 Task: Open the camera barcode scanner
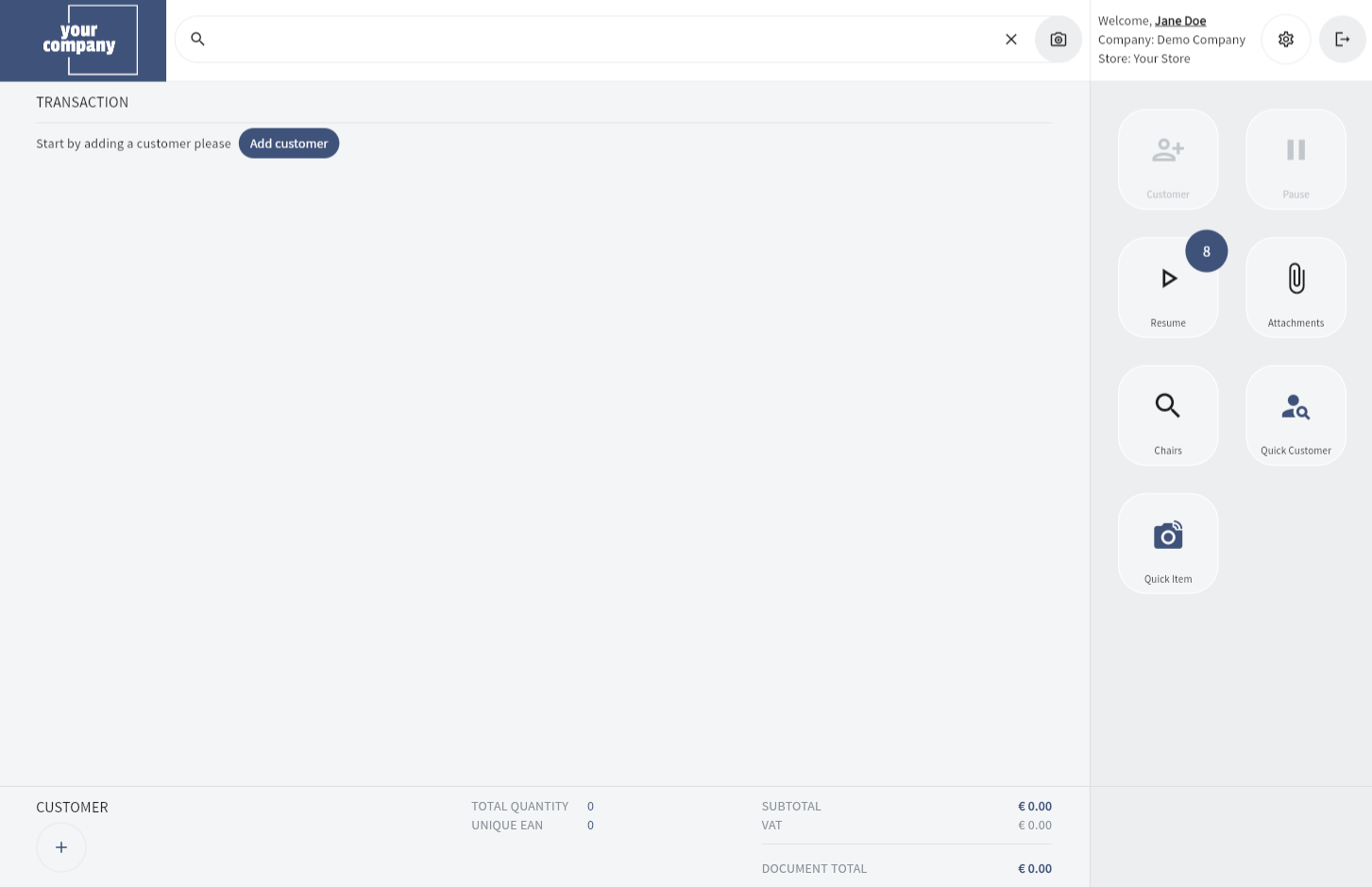click(1058, 39)
